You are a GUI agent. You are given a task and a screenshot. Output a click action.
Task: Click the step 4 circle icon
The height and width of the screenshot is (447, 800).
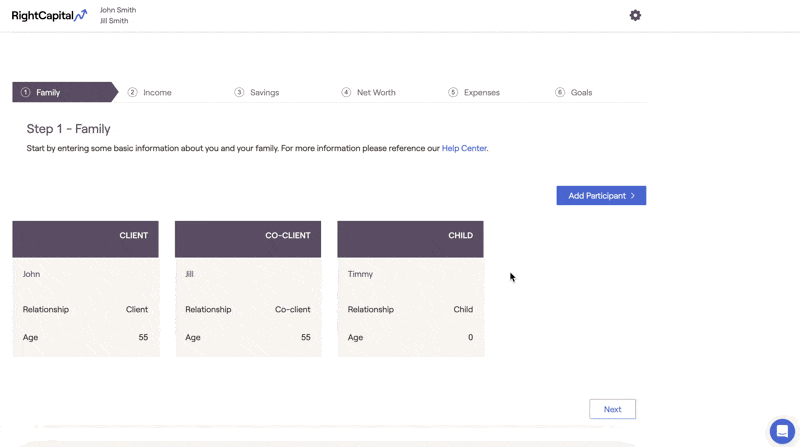point(346,92)
